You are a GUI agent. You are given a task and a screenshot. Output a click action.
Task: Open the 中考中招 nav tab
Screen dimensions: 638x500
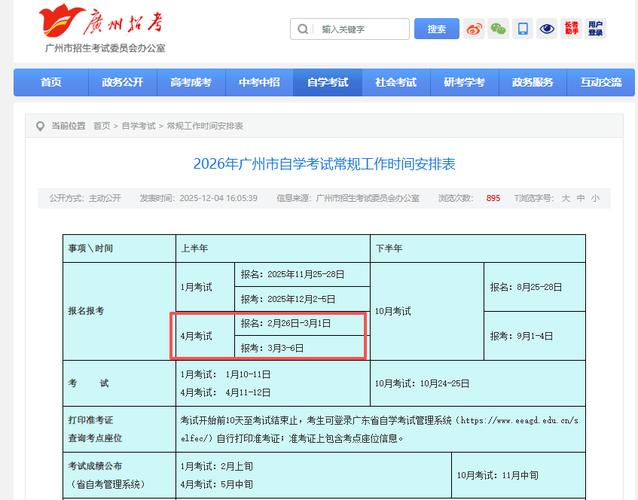pos(259,82)
